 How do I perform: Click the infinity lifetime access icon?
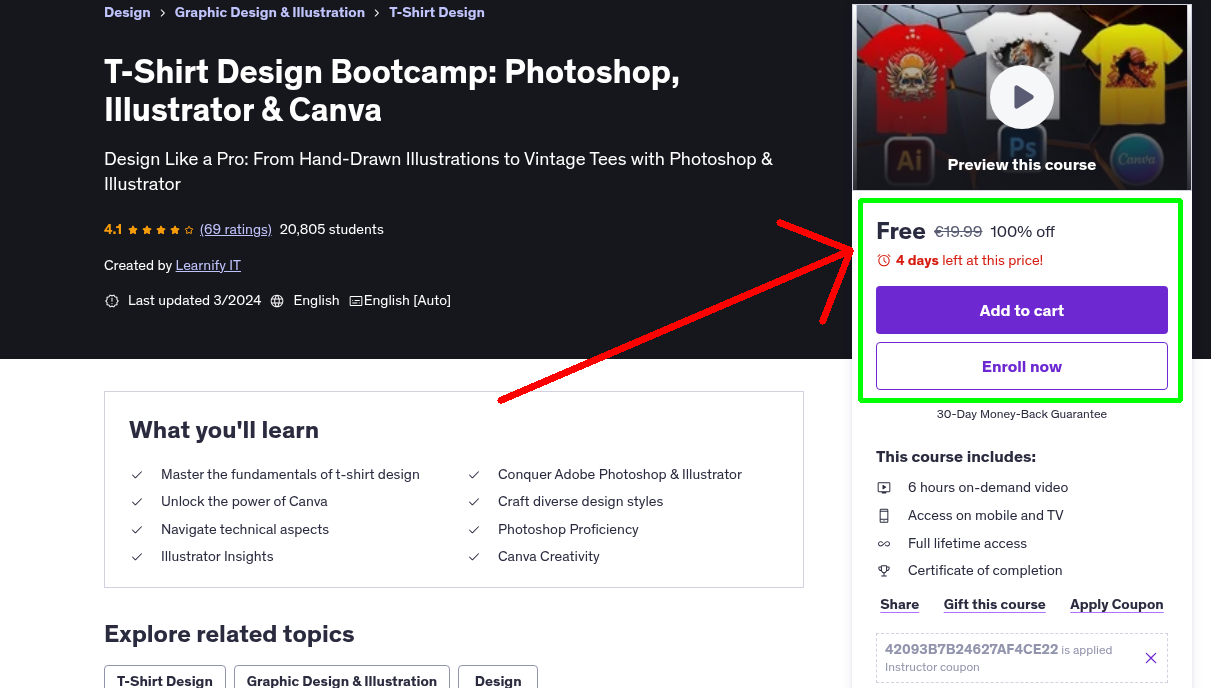pos(884,544)
